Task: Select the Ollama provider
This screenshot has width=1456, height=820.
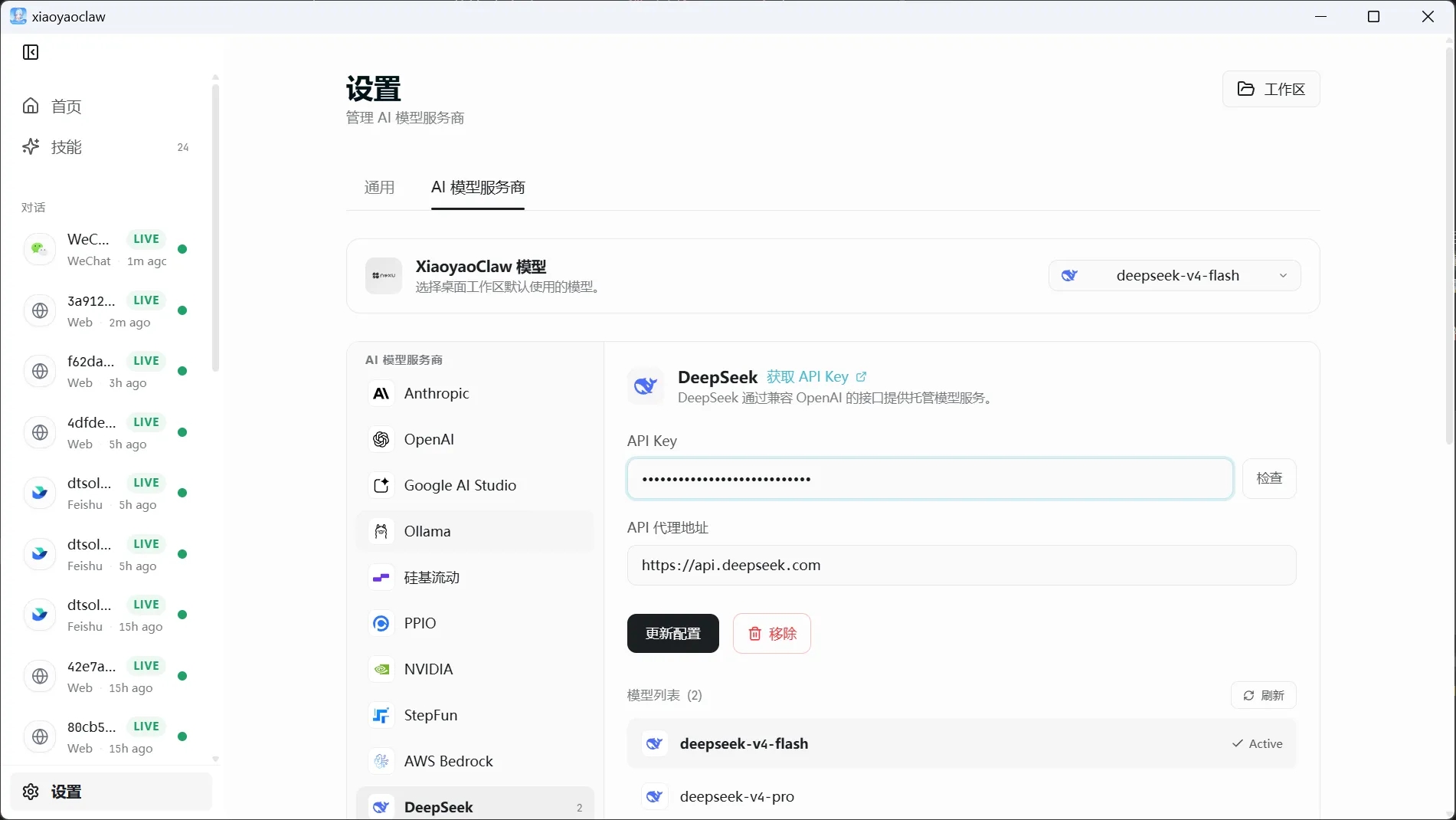Action: [x=475, y=531]
